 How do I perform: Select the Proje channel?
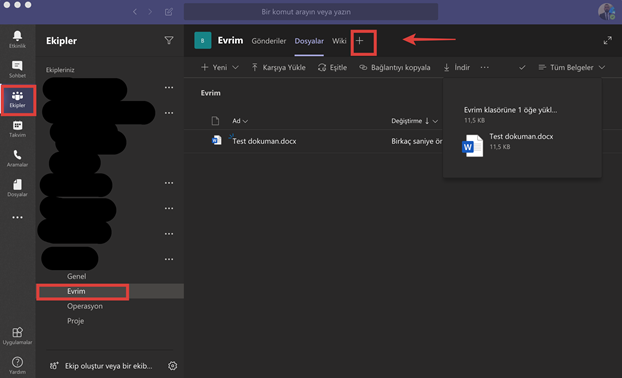(75, 321)
